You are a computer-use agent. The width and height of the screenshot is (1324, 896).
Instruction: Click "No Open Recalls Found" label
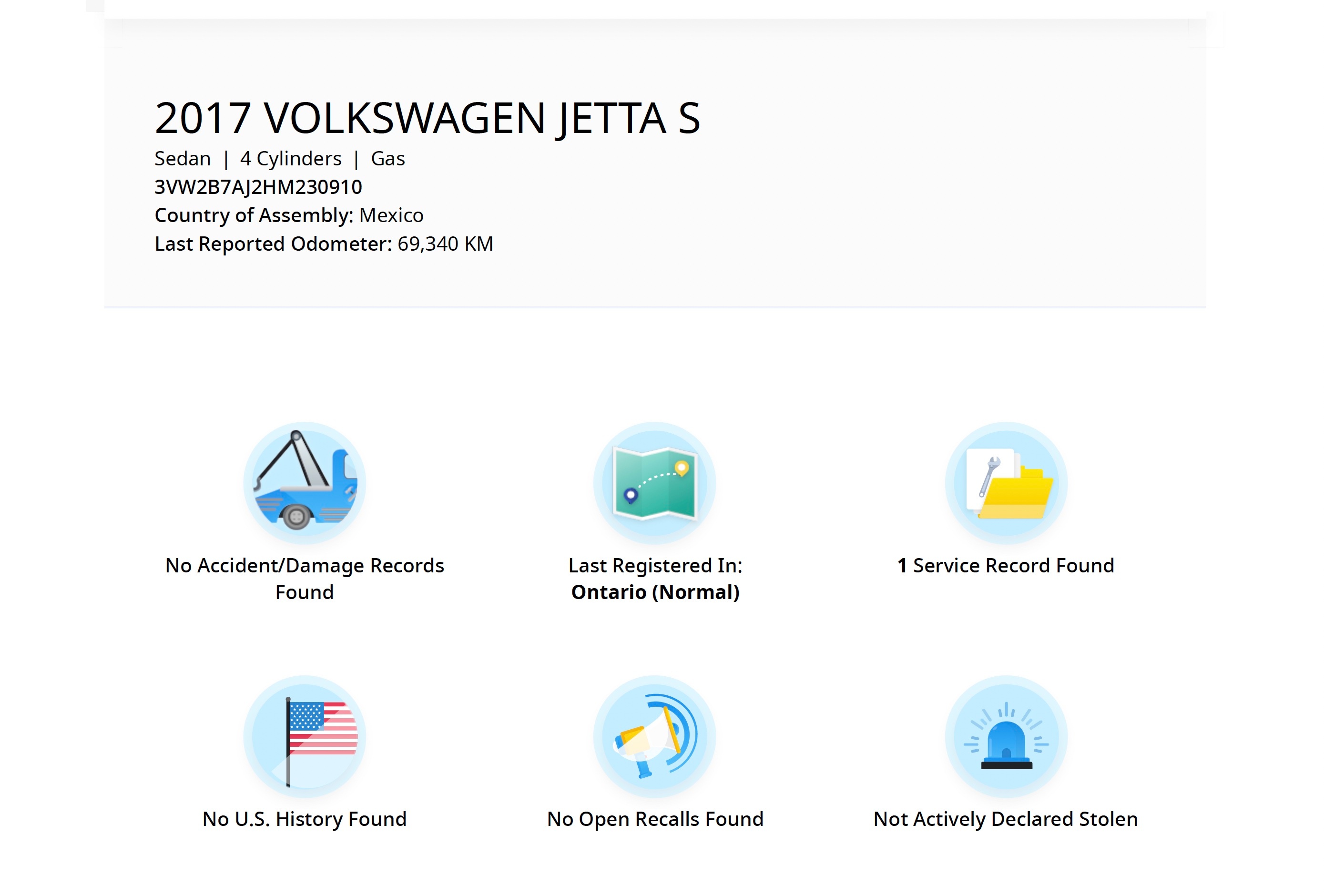pyautogui.click(x=655, y=818)
